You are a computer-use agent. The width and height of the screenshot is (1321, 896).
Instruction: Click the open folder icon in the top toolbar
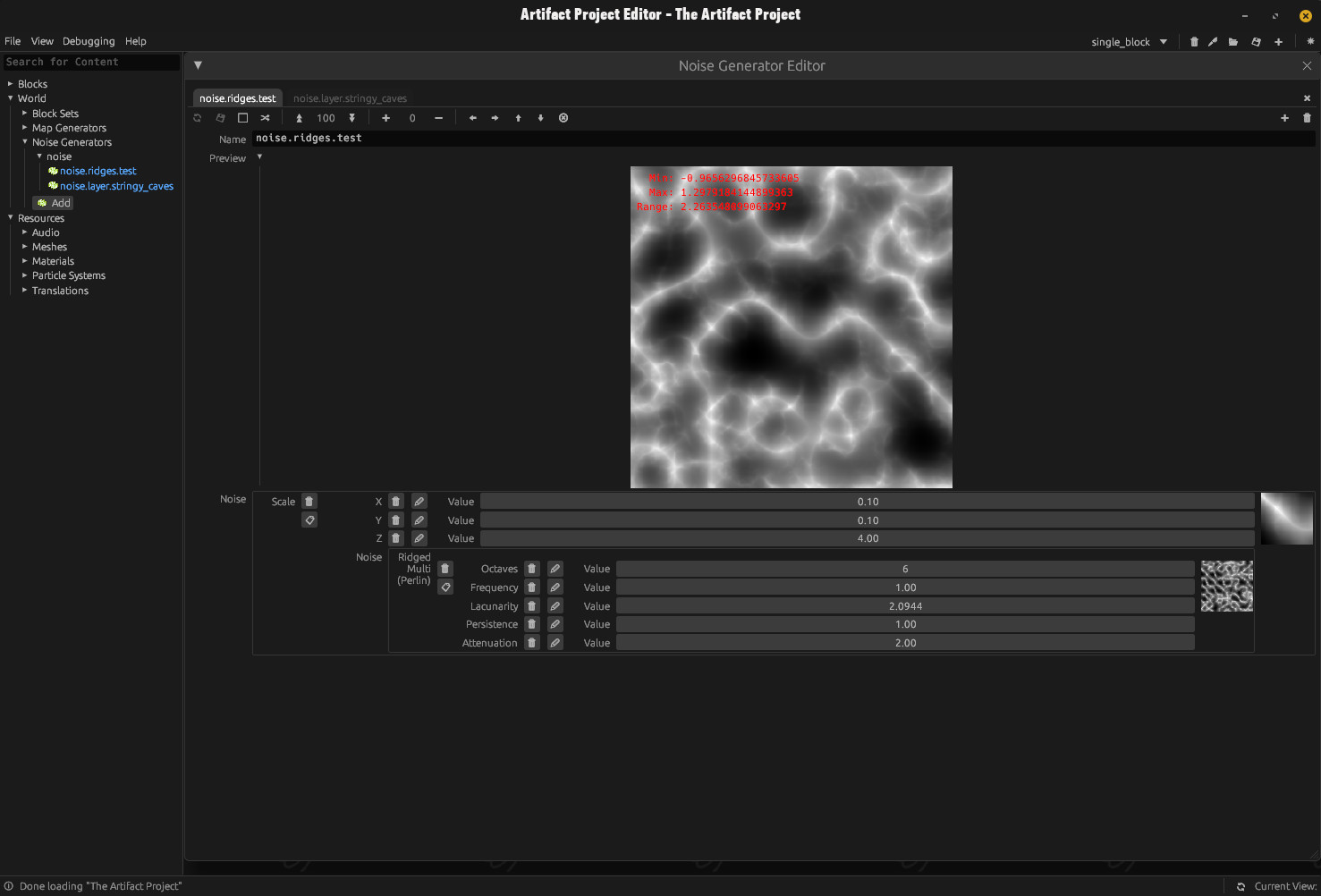pos(1233,42)
